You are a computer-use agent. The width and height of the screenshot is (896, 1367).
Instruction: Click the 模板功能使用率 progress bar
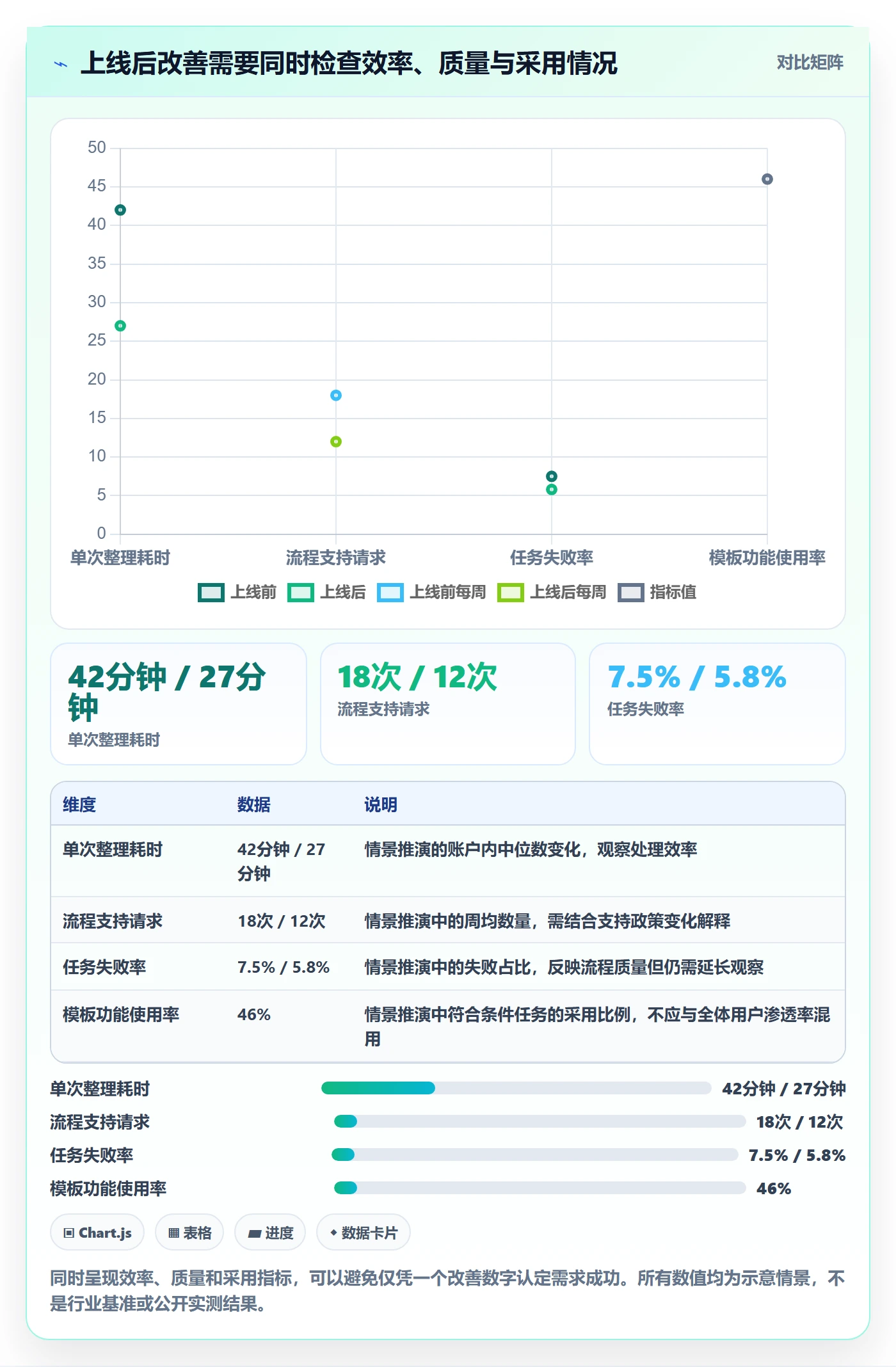pyautogui.click(x=540, y=1188)
